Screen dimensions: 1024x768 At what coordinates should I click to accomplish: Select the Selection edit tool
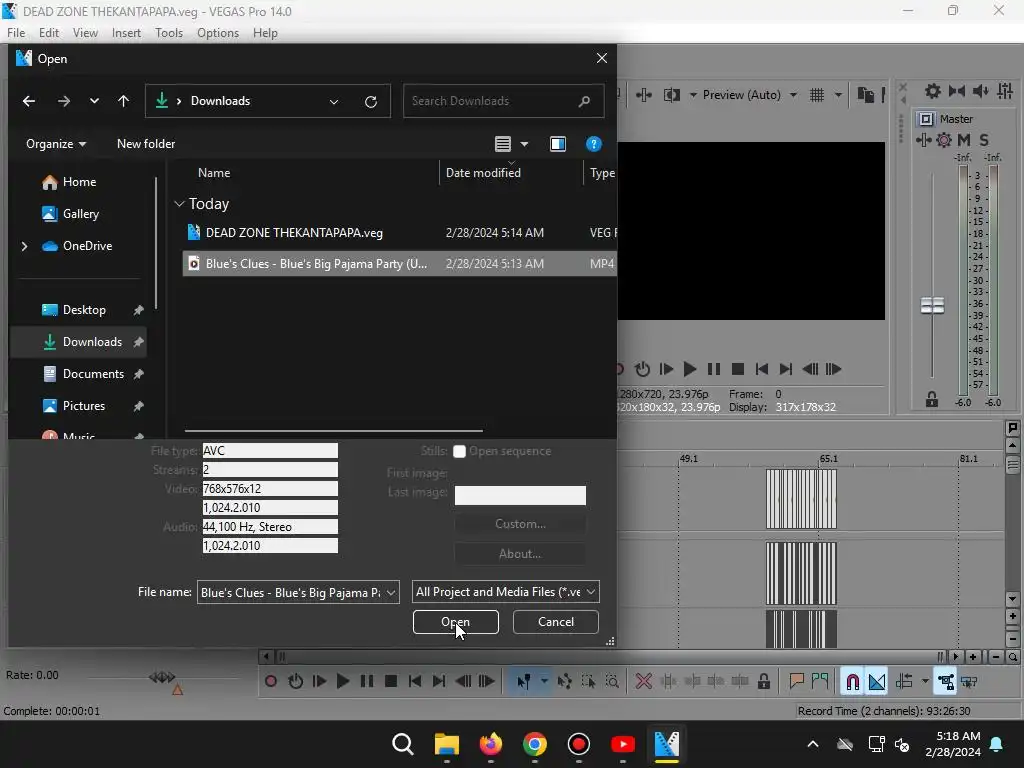click(x=588, y=682)
